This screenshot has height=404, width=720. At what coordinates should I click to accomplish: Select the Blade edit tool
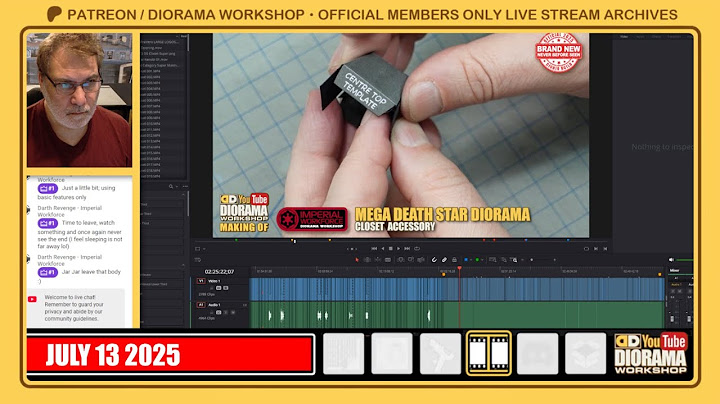[388, 260]
